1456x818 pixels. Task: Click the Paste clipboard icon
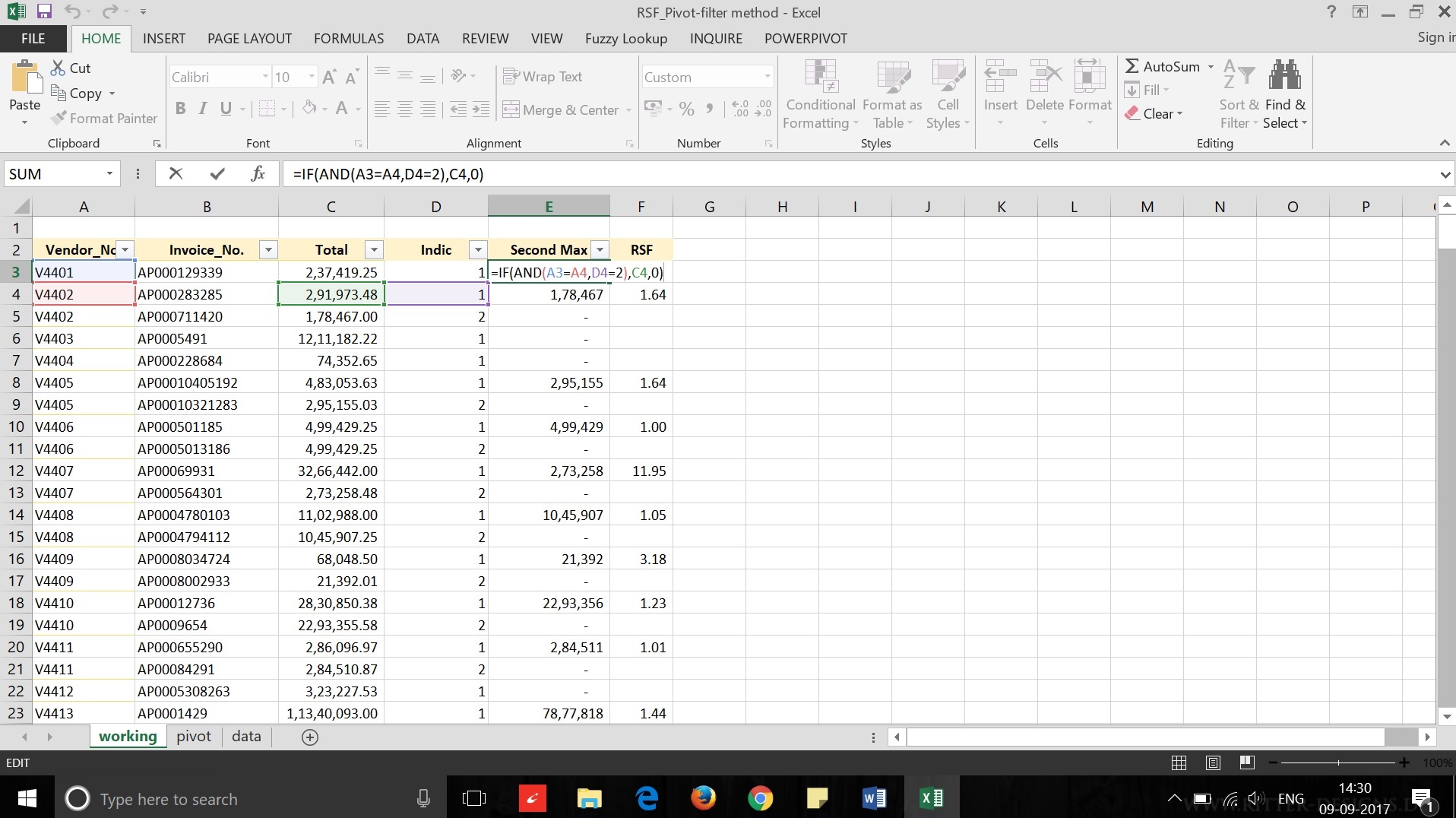(25, 78)
